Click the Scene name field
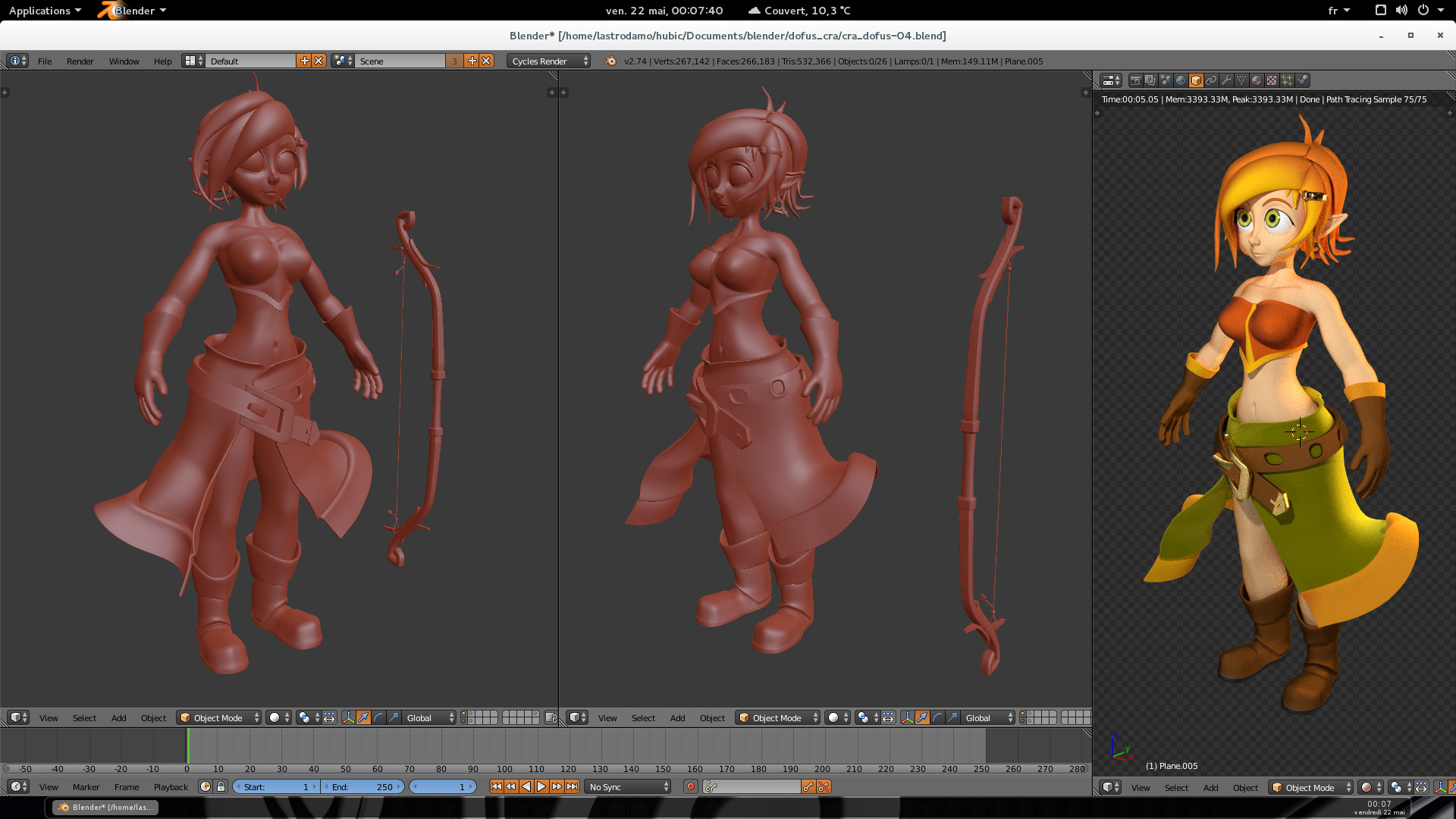 pos(400,61)
